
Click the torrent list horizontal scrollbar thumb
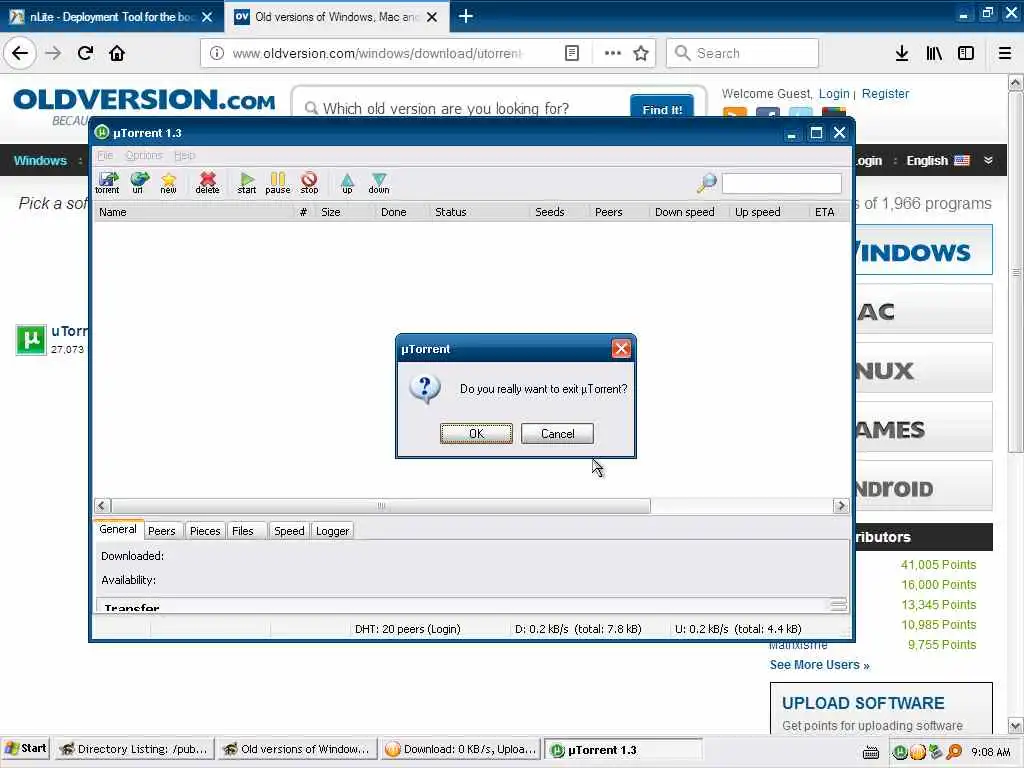point(381,506)
